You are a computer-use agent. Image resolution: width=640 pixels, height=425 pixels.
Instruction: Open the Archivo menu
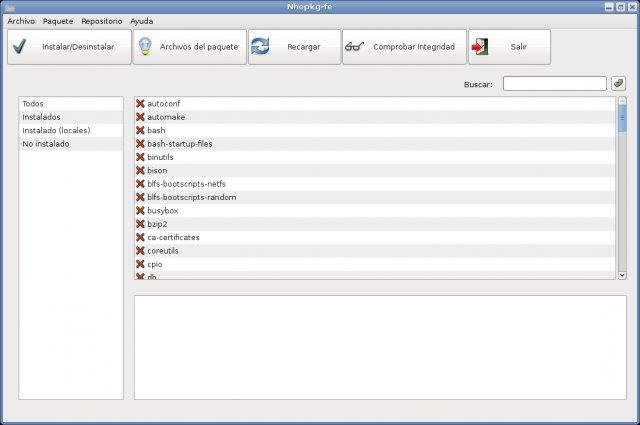tap(21, 21)
